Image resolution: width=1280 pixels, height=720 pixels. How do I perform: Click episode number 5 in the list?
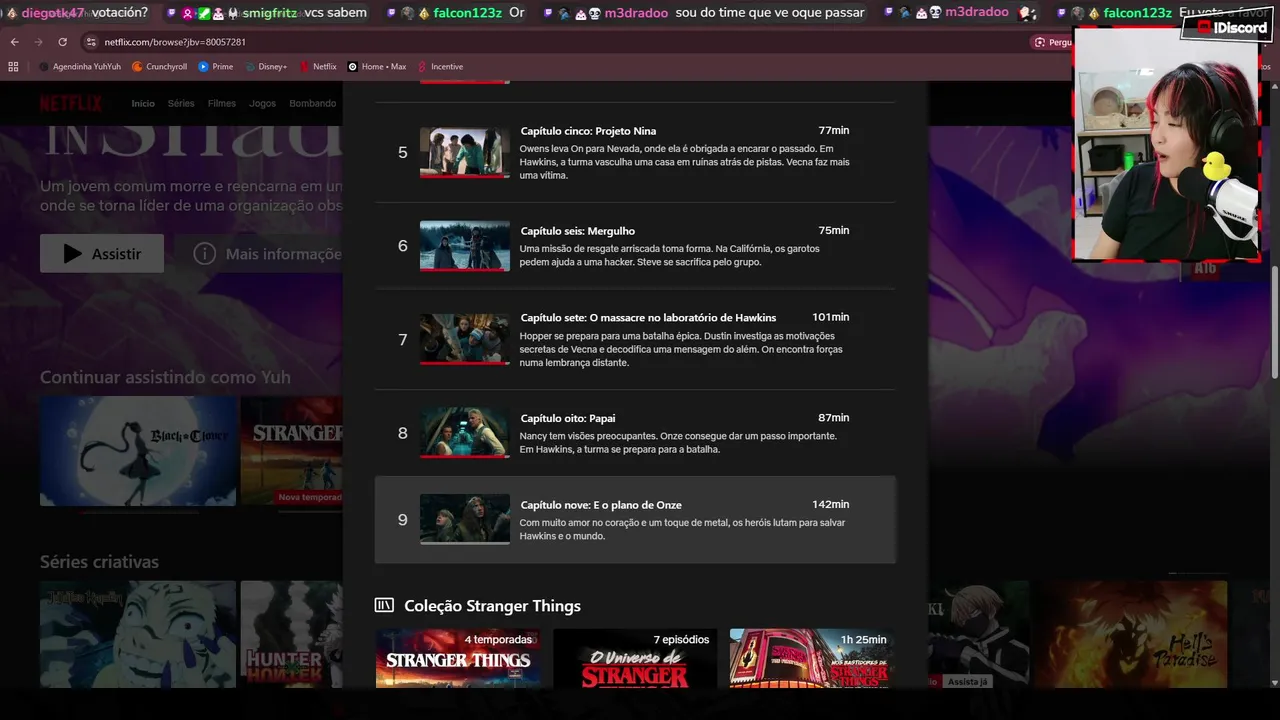tap(403, 153)
